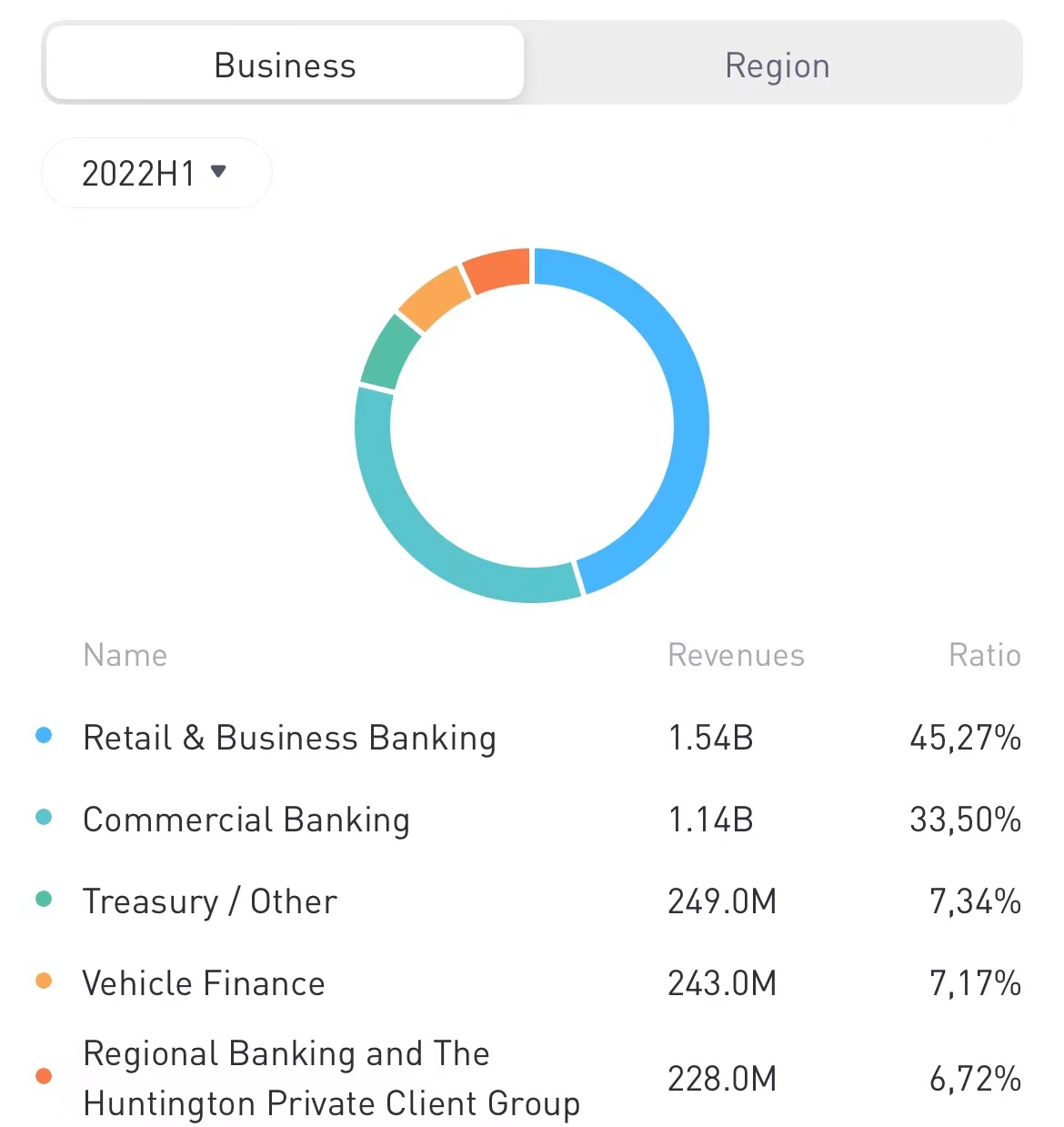Click the red-orange Regional Banking donut segment
Viewport: 1064px width, 1127px height.
[x=497, y=269]
